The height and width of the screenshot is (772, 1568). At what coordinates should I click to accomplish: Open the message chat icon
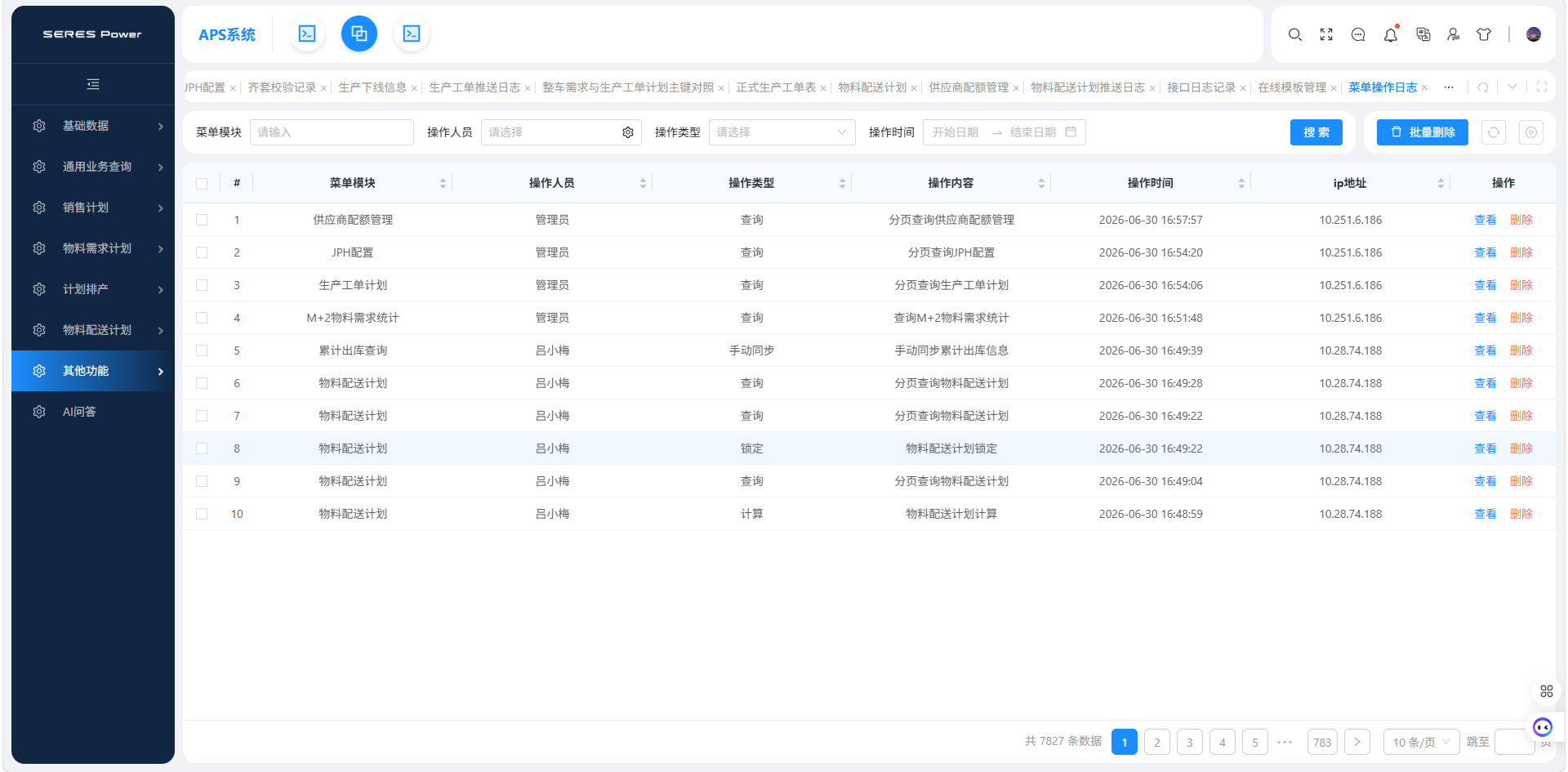[x=1358, y=34]
